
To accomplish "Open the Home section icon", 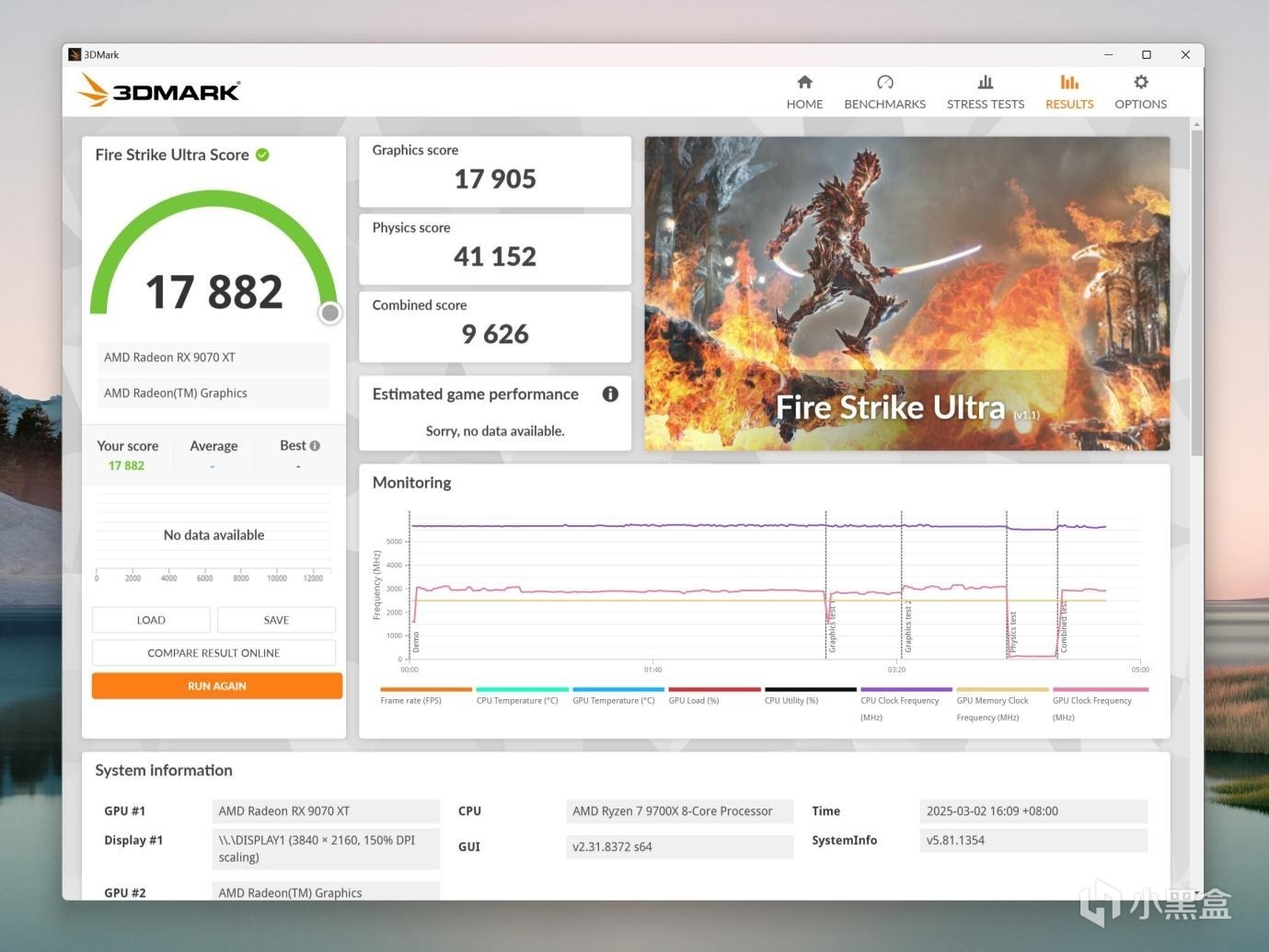I will (804, 82).
